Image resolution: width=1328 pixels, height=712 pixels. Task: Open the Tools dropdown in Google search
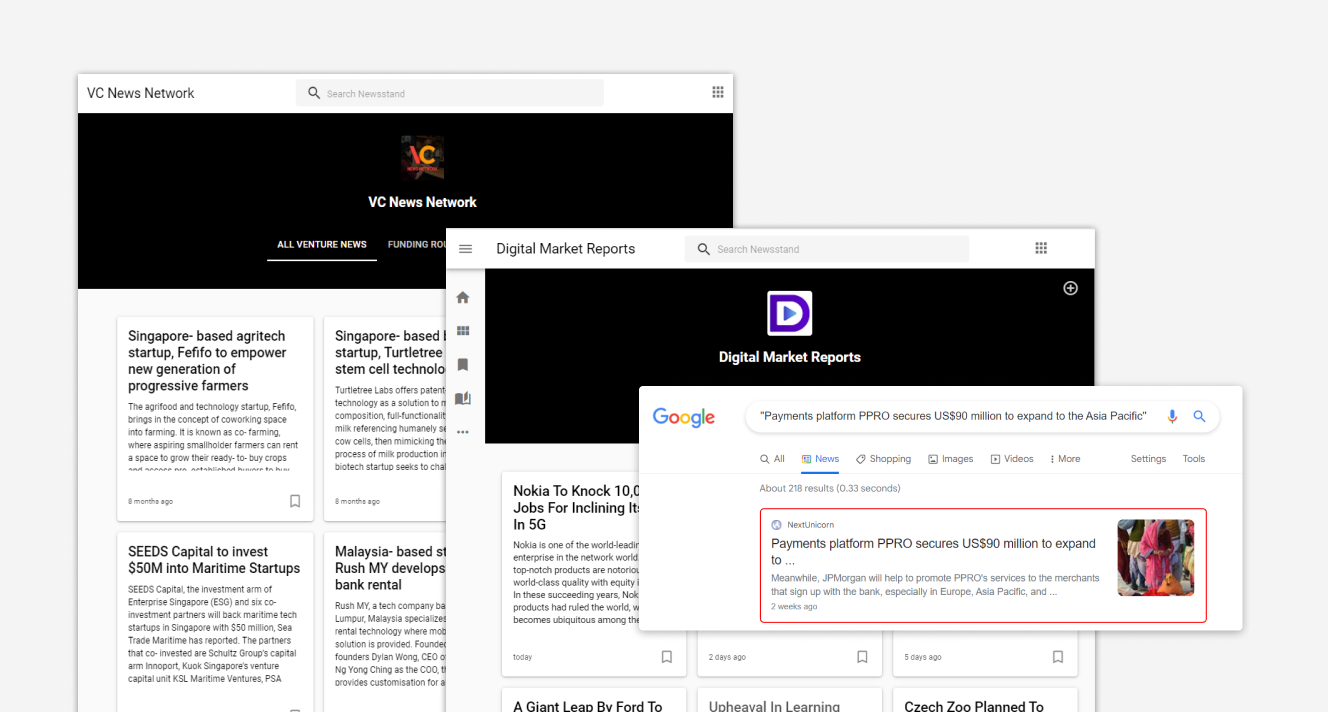pos(1193,458)
